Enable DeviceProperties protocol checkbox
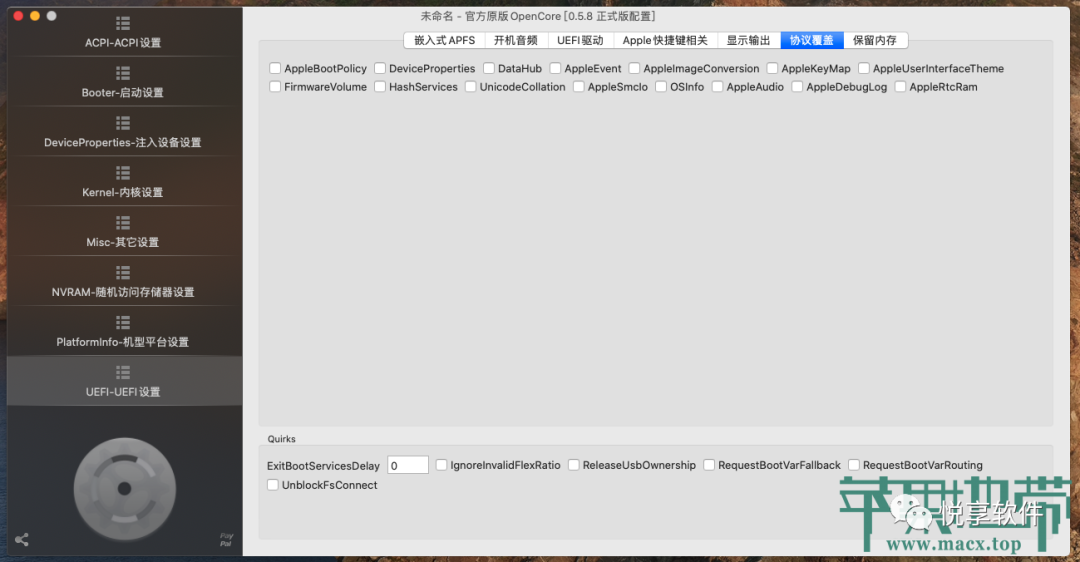This screenshot has height=562, width=1080. (380, 68)
